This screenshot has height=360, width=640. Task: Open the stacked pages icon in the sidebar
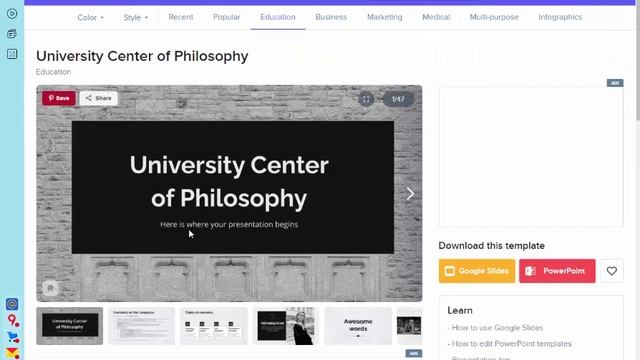tap(12, 34)
